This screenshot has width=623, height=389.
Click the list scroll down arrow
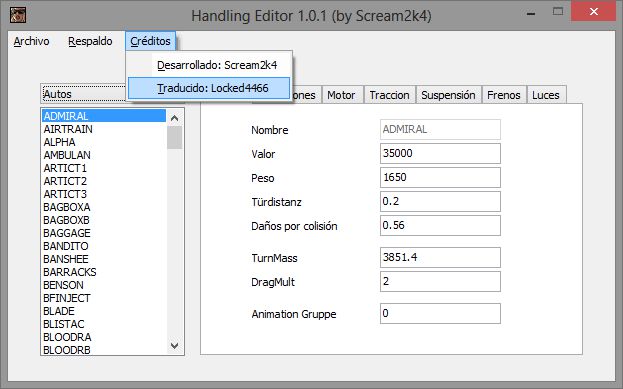click(174, 346)
